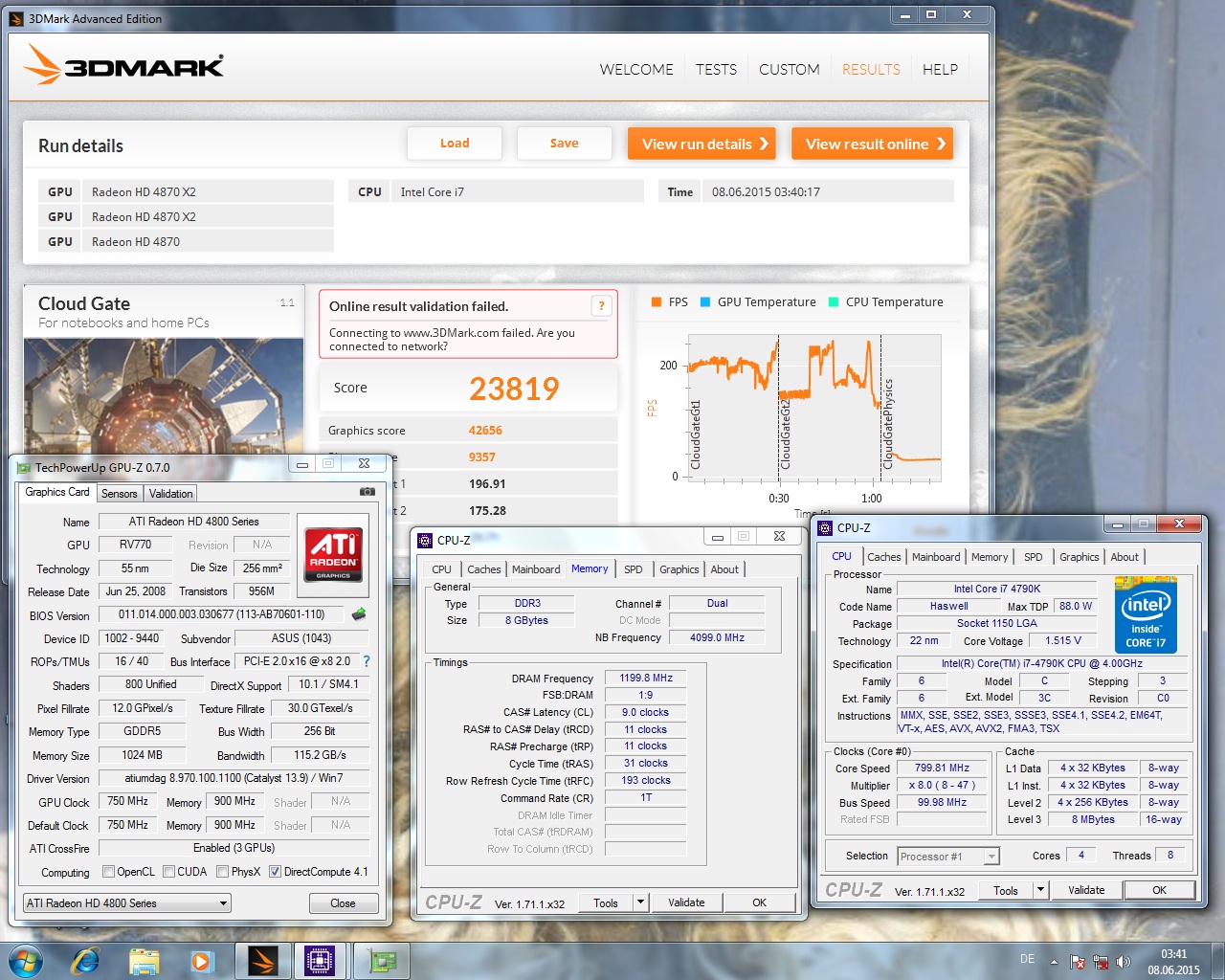The height and width of the screenshot is (980, 1225).
Task: Go to WELCOME tab in 3DMark
Action: (636, 69)
